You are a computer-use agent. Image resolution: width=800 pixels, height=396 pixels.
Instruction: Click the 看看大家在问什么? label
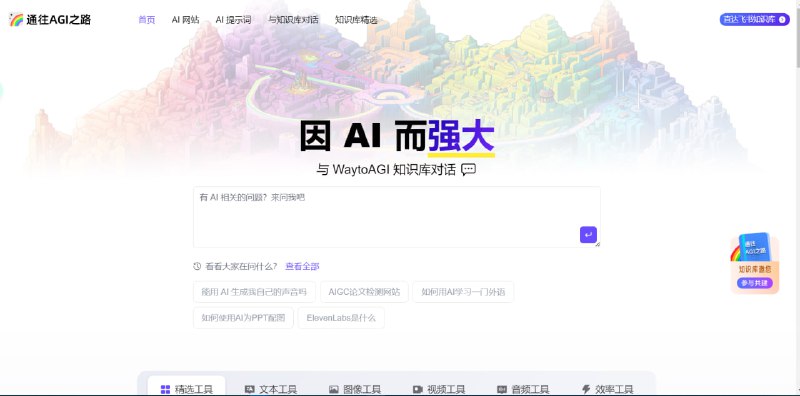241,266
